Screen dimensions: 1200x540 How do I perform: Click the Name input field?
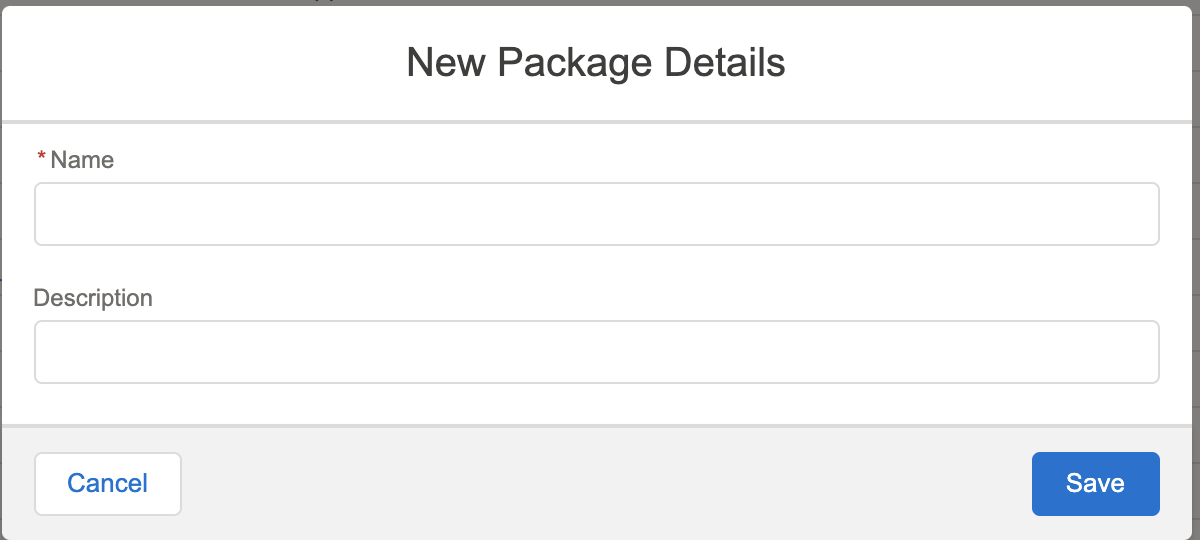tap(597, 214)
